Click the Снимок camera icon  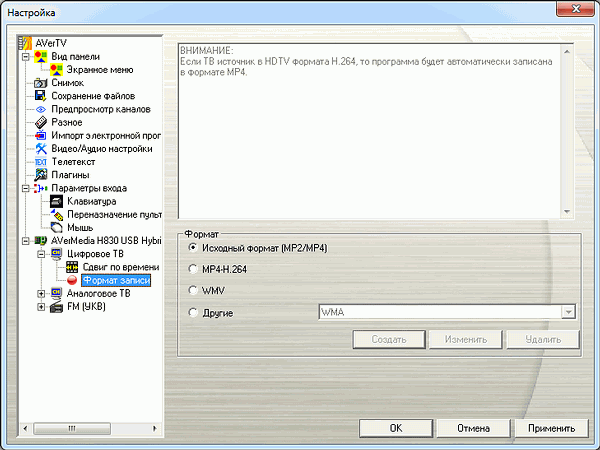tap(41, 83)
